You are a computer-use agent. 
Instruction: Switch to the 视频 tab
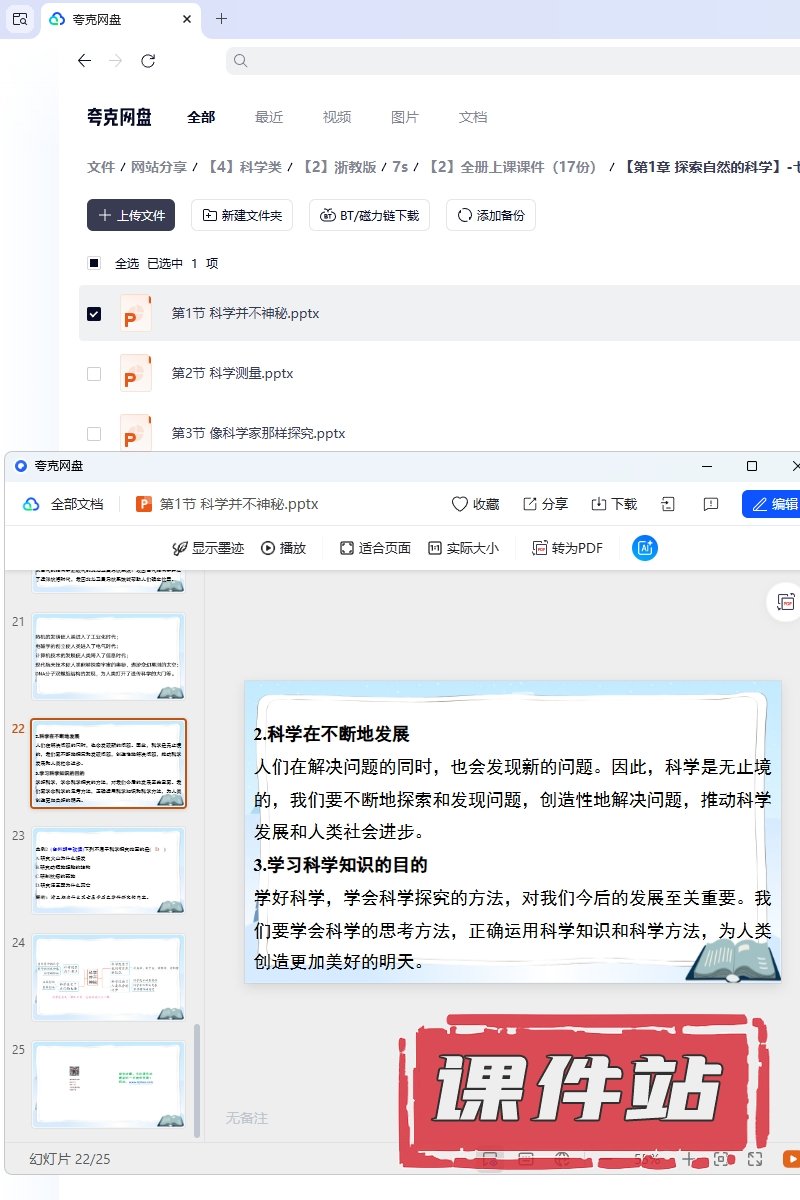tap(337, 117)
